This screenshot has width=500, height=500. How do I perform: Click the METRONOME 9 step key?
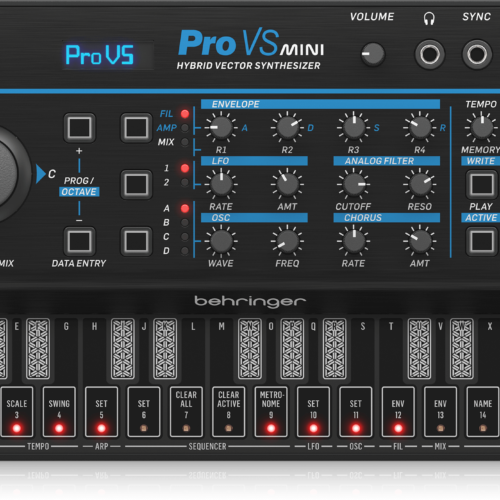[271, 412]
